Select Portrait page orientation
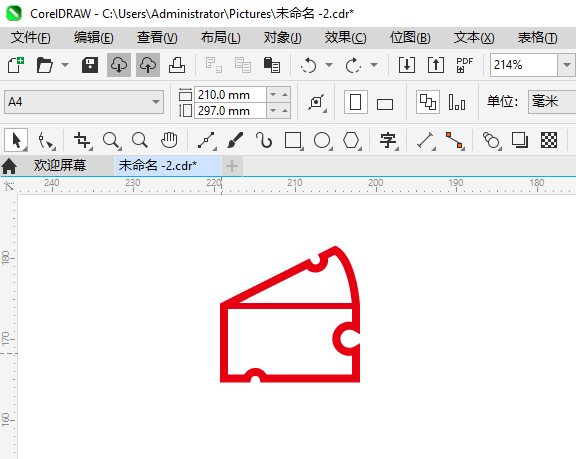576x459 pixels. pos(356,102)
